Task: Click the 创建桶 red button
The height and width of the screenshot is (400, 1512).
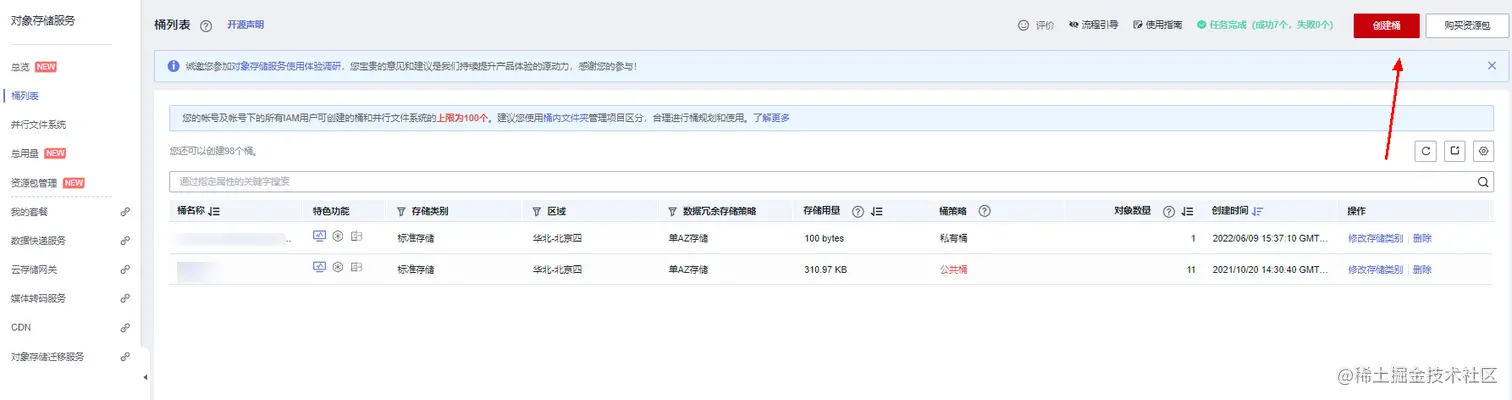Action: (x=1386, y=25)
